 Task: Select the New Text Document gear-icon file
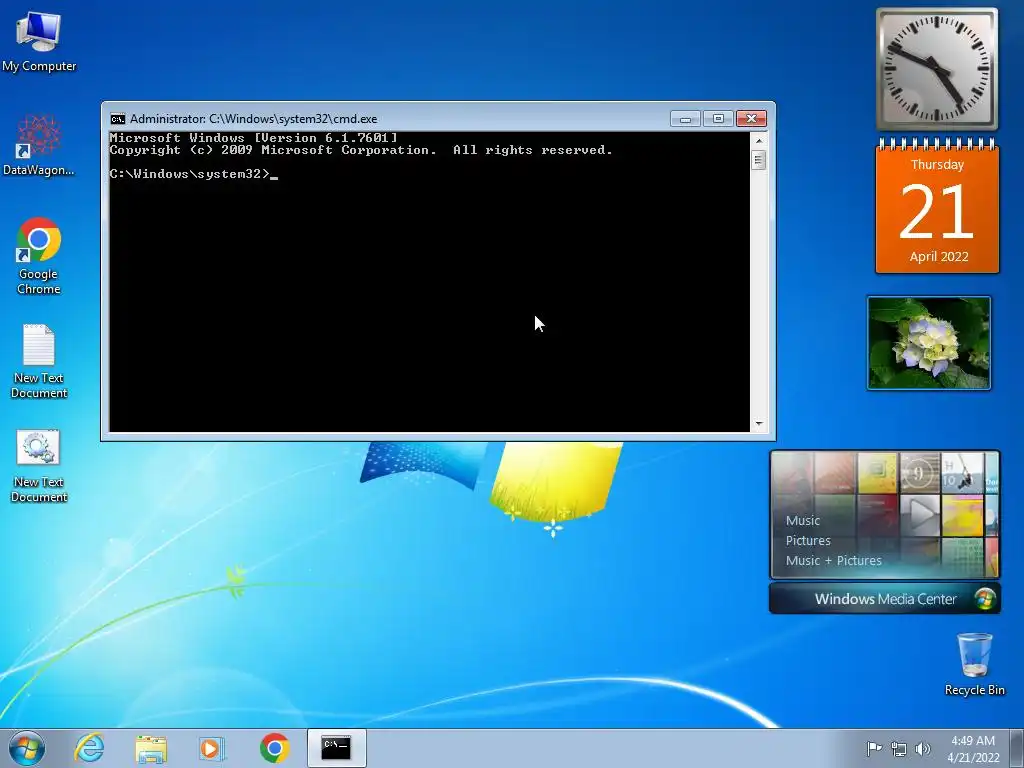(39, 465)
